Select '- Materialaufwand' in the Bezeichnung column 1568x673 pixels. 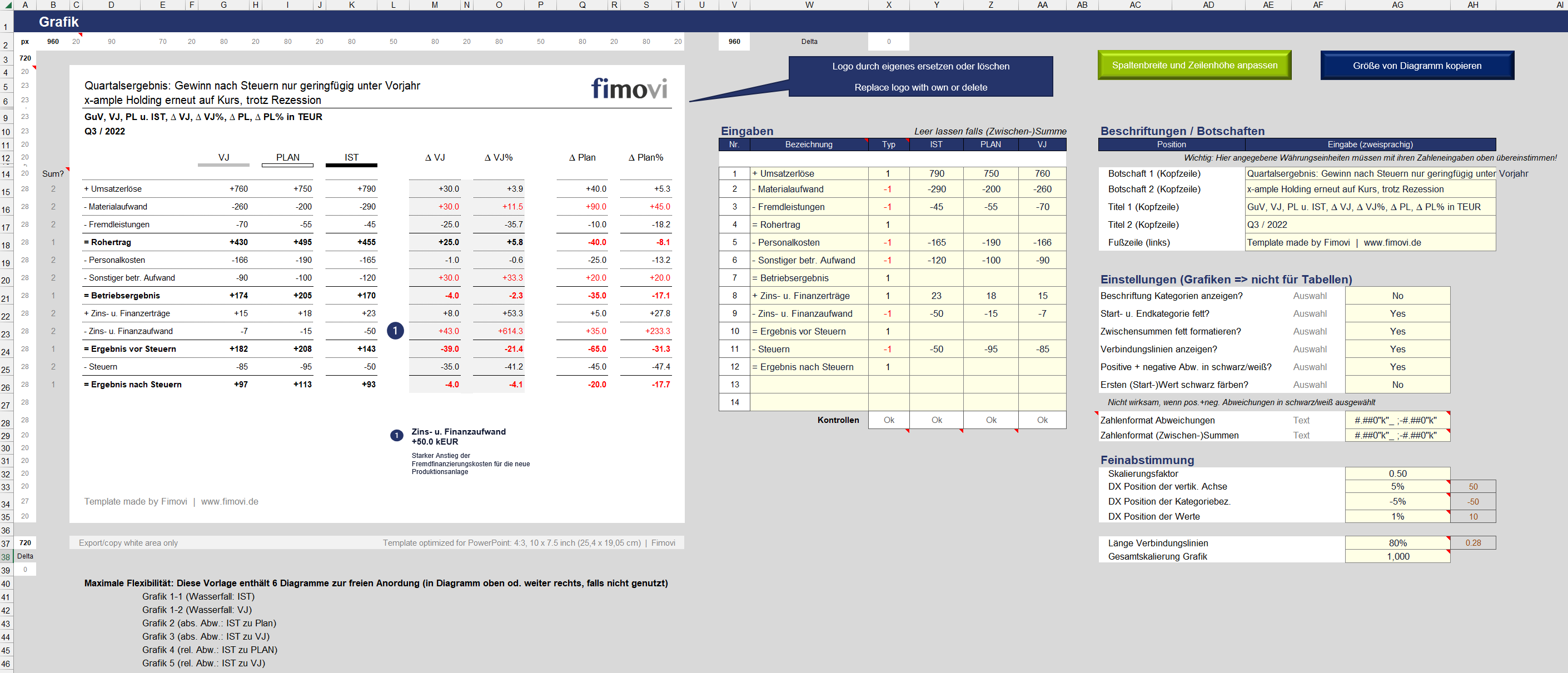pos(809,190)
